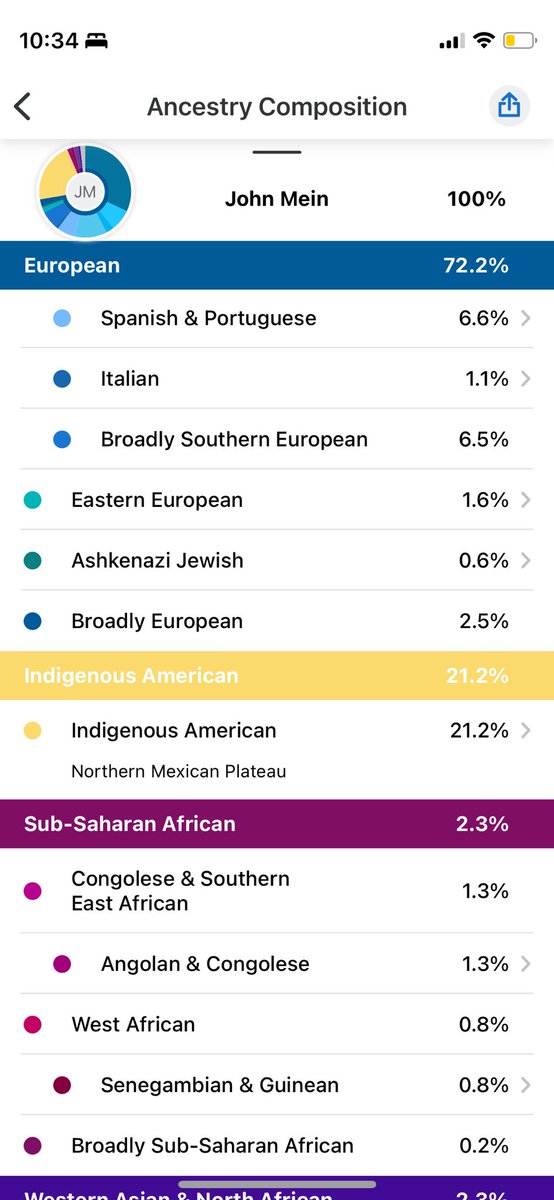The width and height of the screenshot is (554, 1200).
Task: Tap the John Mein name
Action: [277, 199]
